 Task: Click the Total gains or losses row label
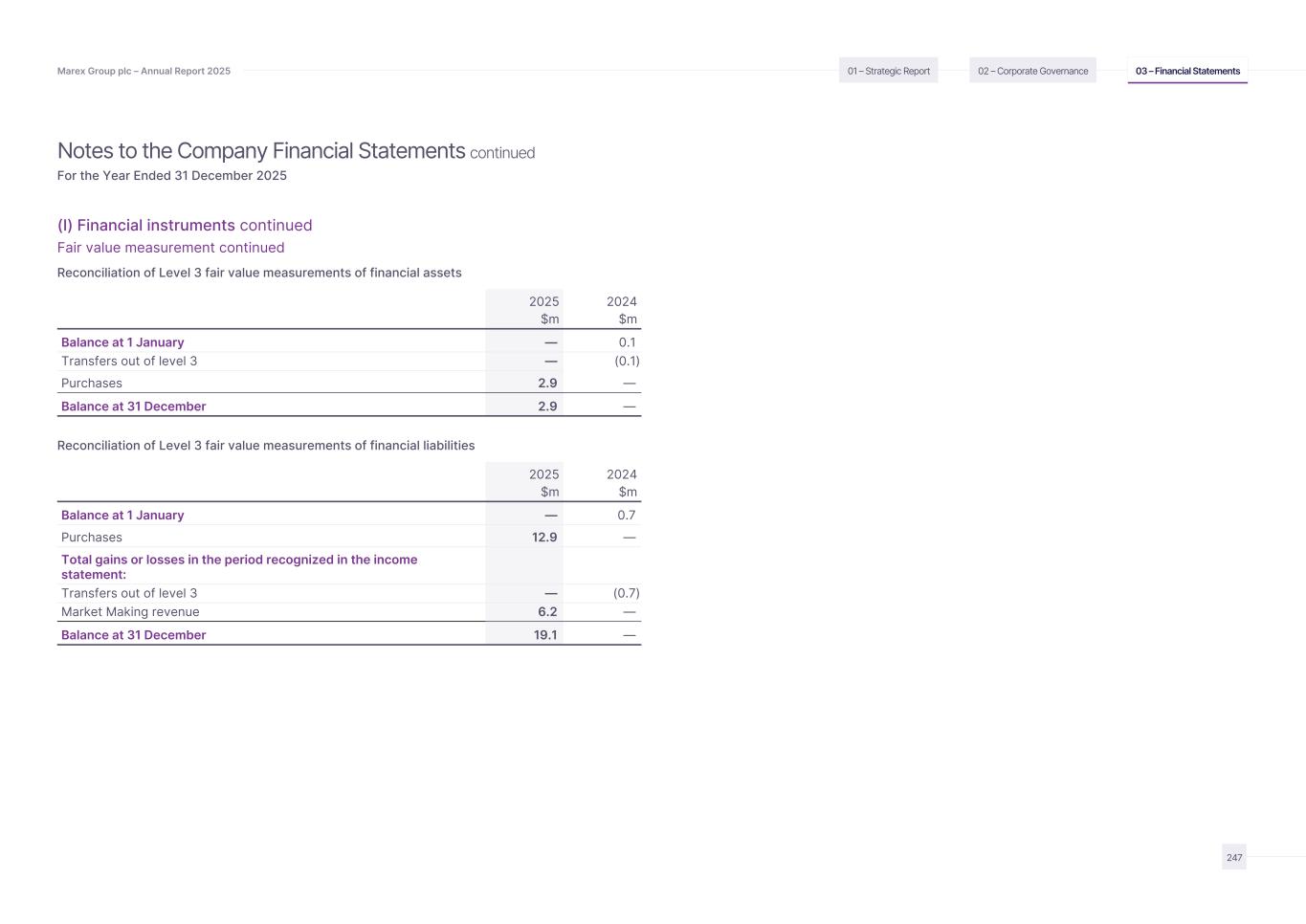click(x=239, y=566)
